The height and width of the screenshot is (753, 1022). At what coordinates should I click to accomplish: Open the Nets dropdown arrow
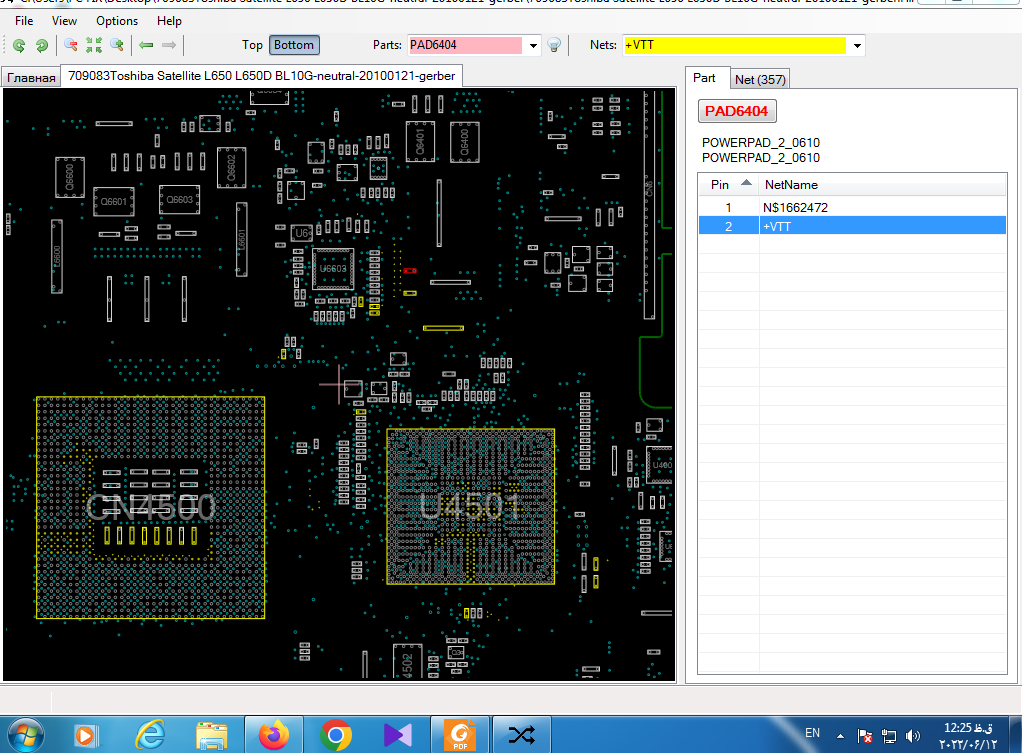coord(857,46)
